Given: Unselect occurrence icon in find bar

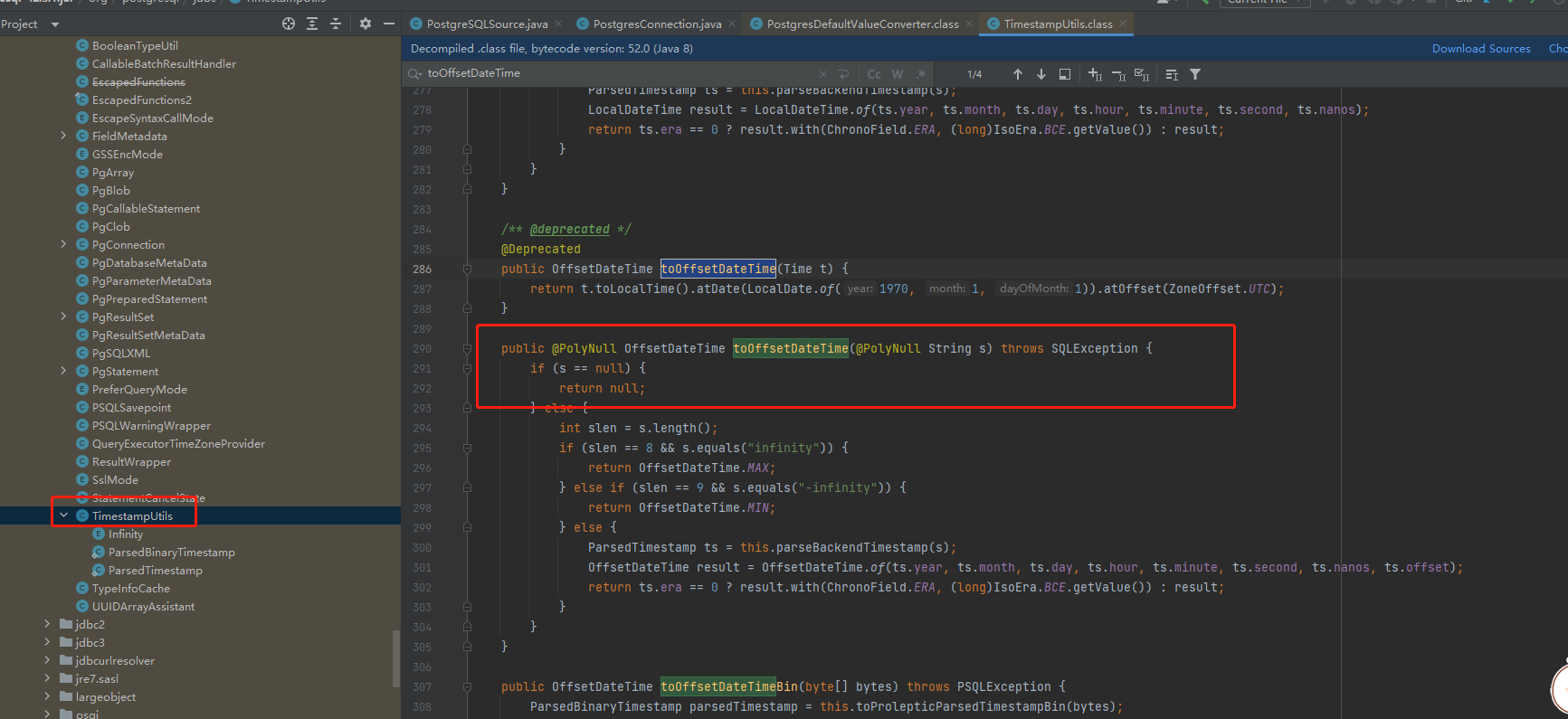Looking at the screenshot, I should point(1118,74).
